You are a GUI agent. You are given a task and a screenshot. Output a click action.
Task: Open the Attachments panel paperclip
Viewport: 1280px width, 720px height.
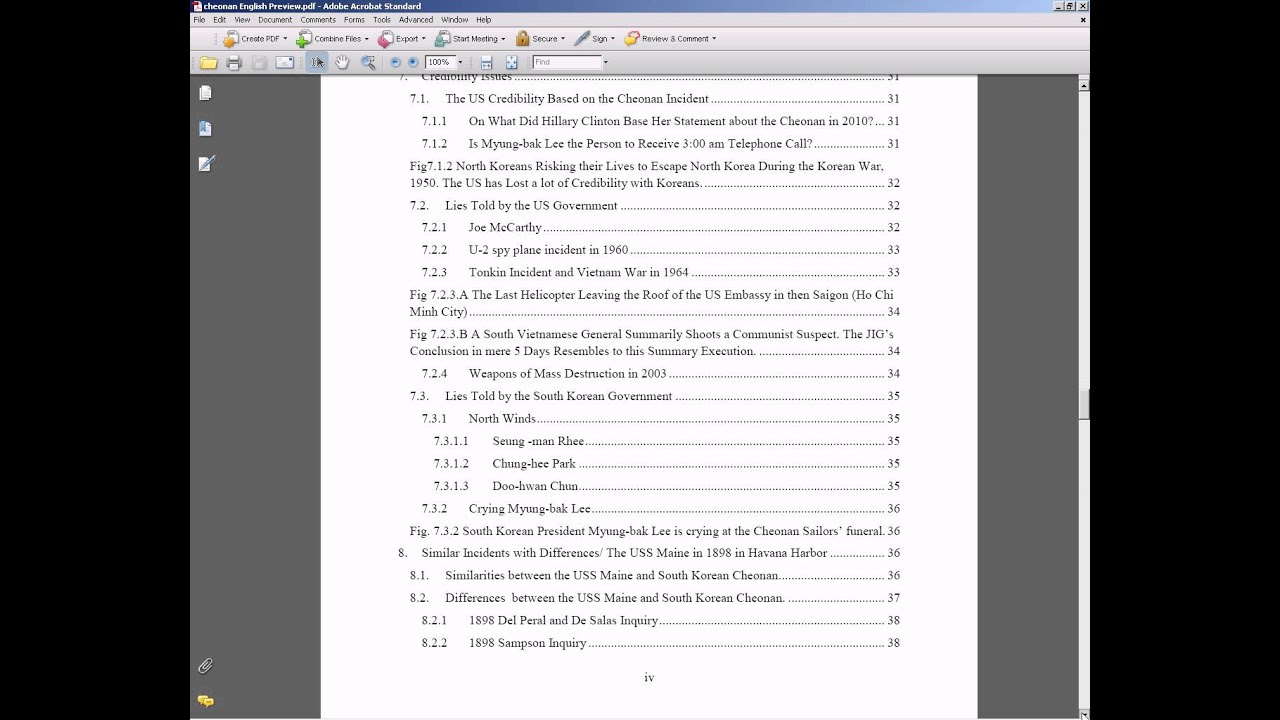tap(205, 666)
